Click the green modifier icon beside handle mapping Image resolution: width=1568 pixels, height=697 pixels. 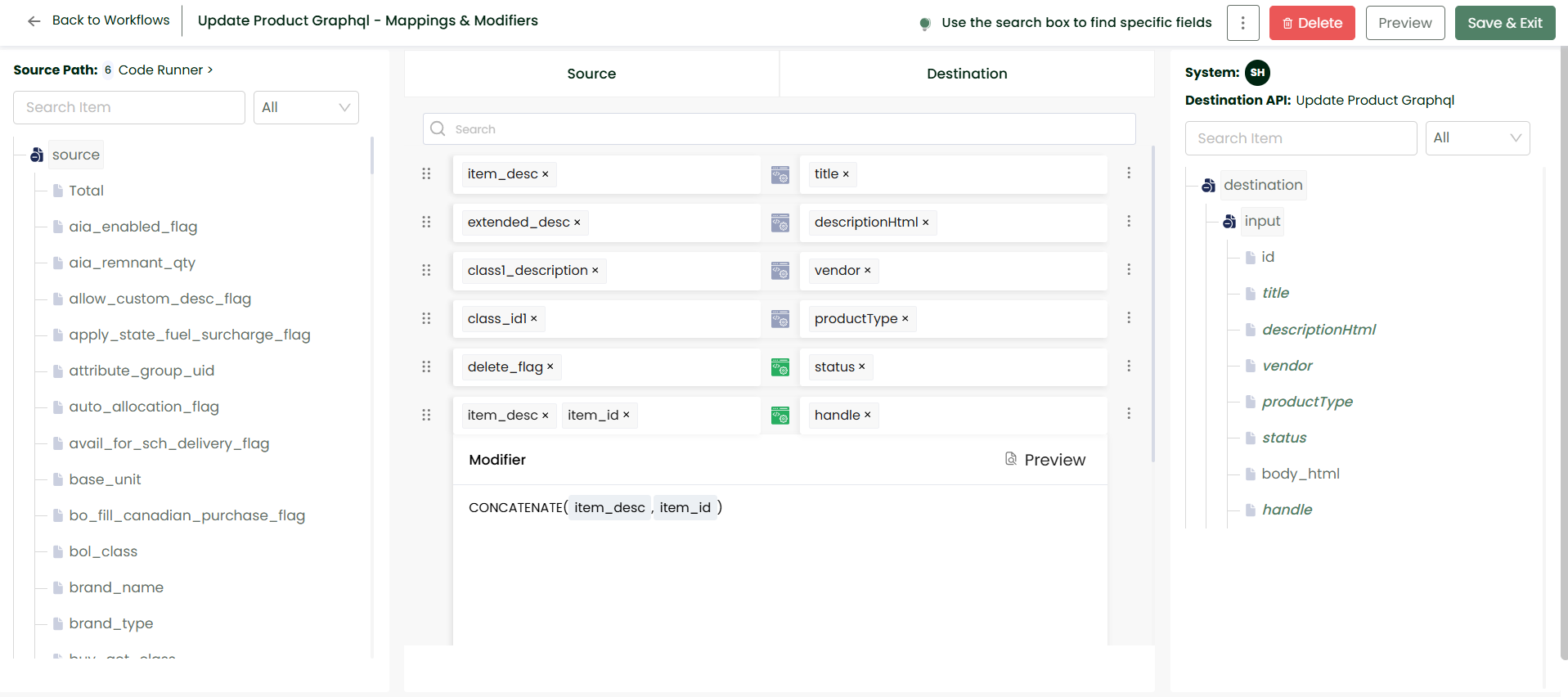pyautogui.click(x=780, y=416)
